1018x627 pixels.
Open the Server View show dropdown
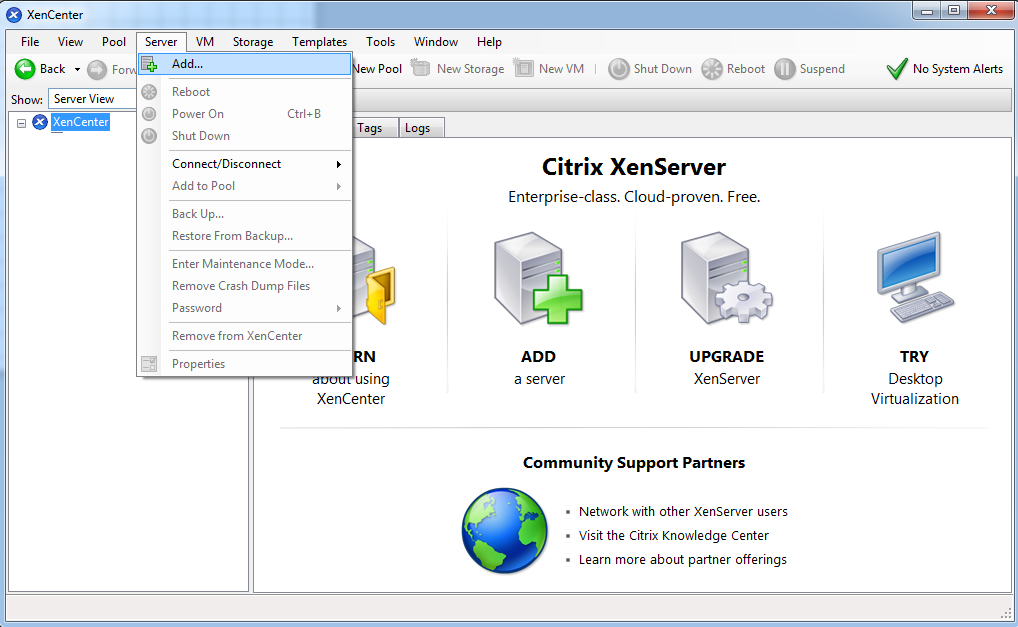click(93, 99)
